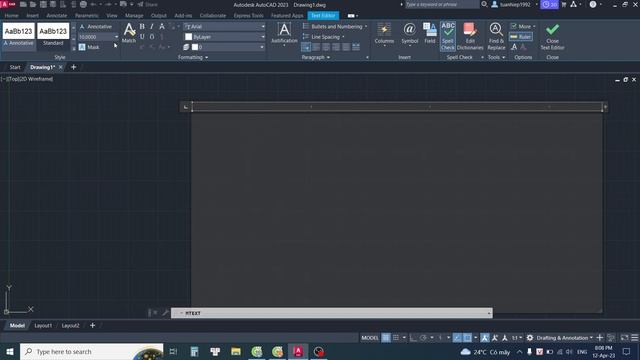The height and width of the screenshot is (360, 640).
Task: Expand the Paragraph panel
Action: pyautogui.click(x=316, y=58)
